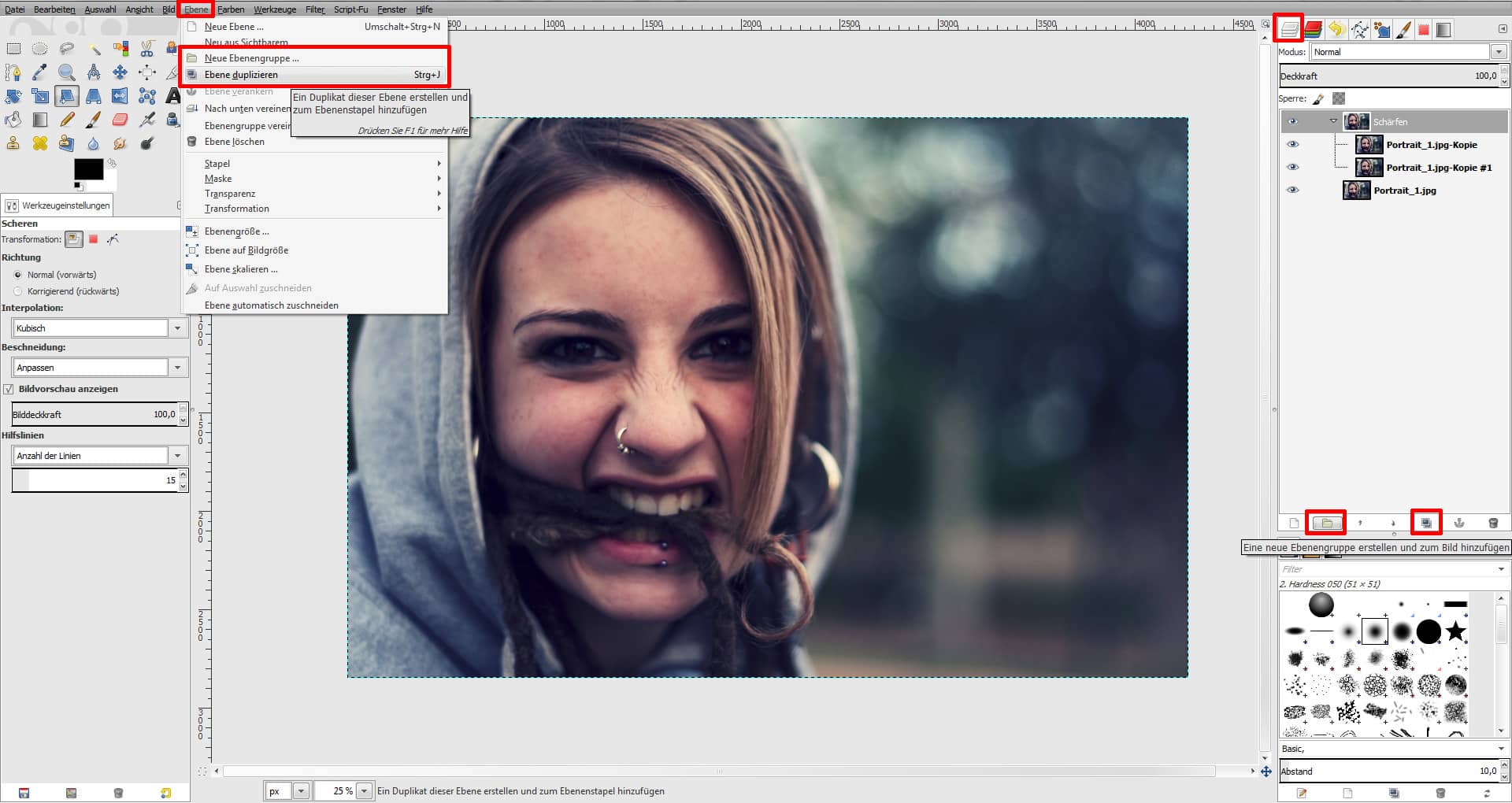Select the Clone stamp tool
The image size is (1512, 803).
tap(13, 143)
